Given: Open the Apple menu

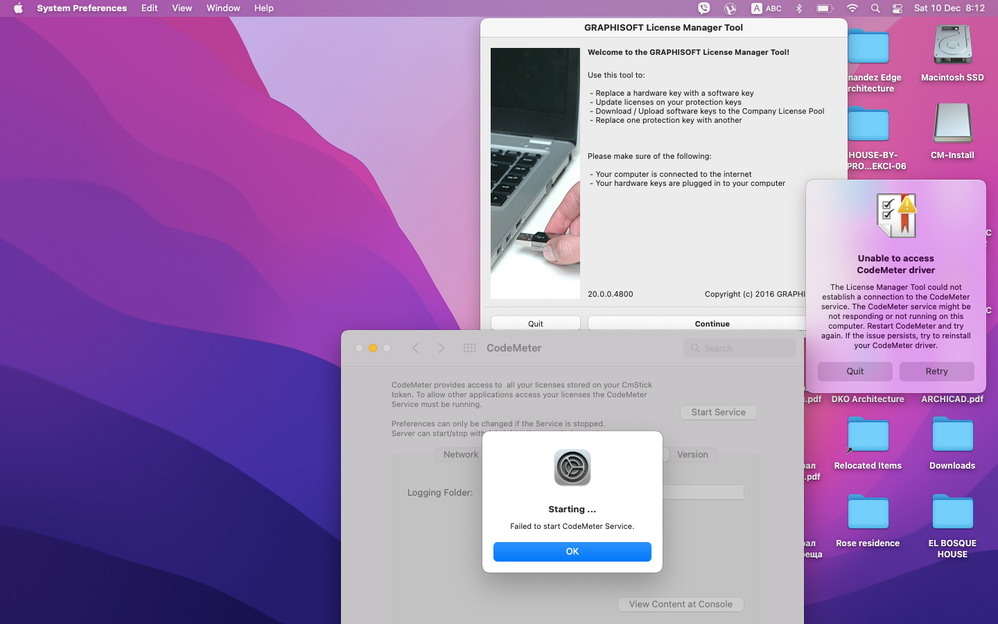Looking at the screenshot, I should coord(18,8).
